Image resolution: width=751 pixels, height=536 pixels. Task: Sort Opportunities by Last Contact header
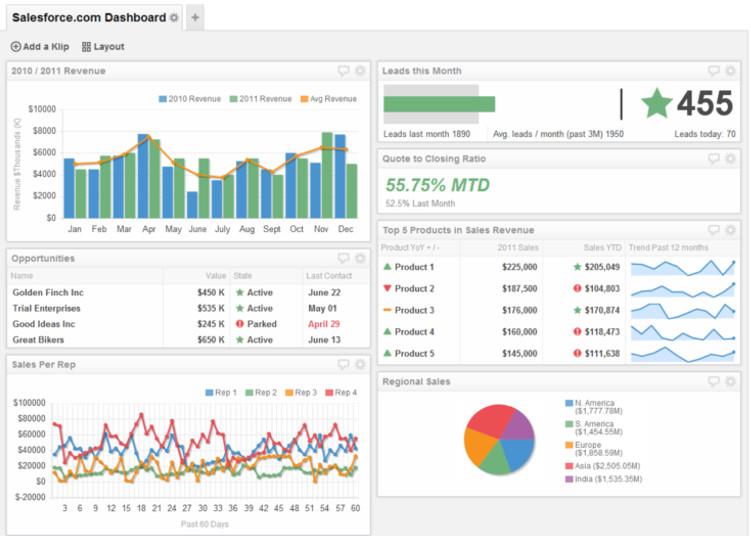pyautogui.click(x=329, y=275)
